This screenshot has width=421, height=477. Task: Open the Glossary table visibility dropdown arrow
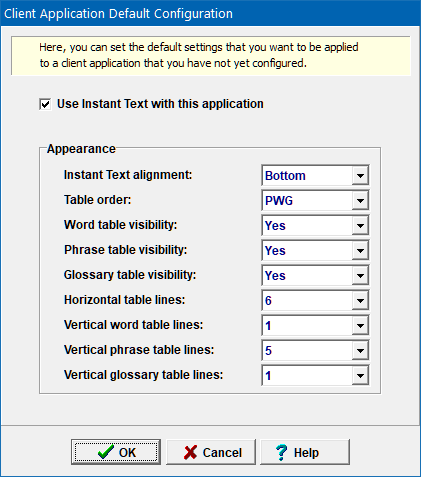pos(360,275)
